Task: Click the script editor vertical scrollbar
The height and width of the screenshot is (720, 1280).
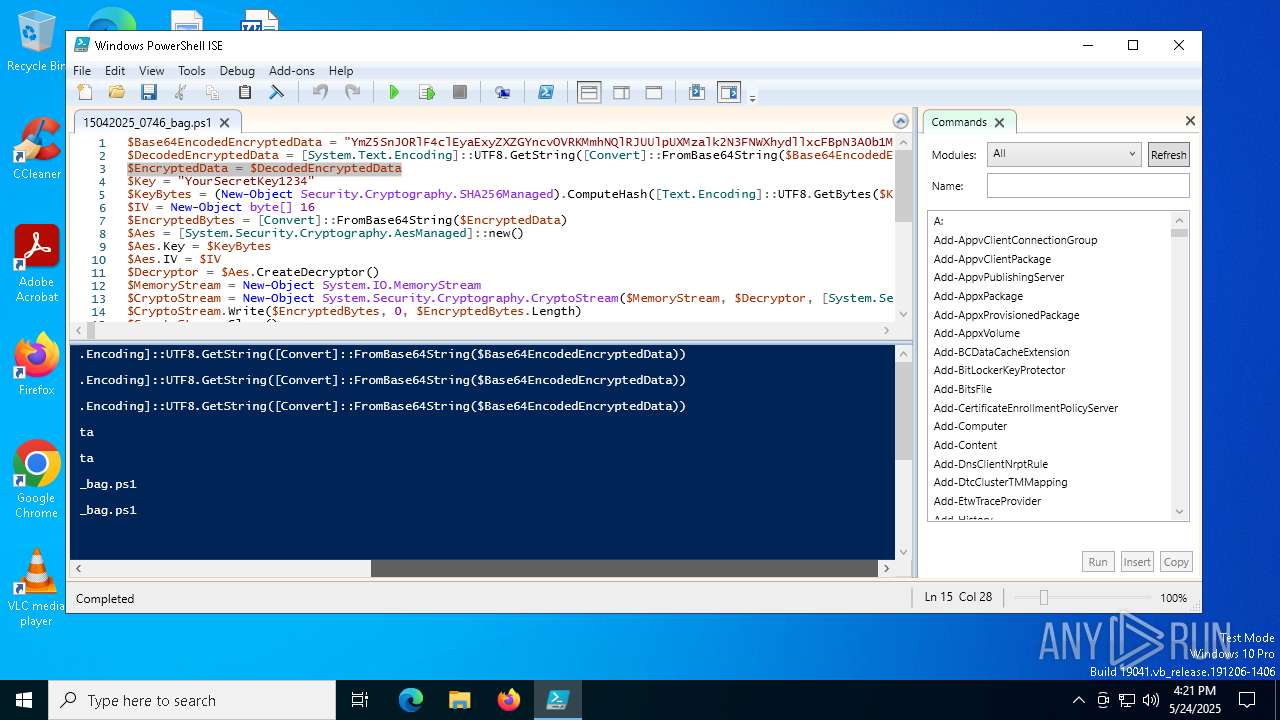Action: point(903,187)
